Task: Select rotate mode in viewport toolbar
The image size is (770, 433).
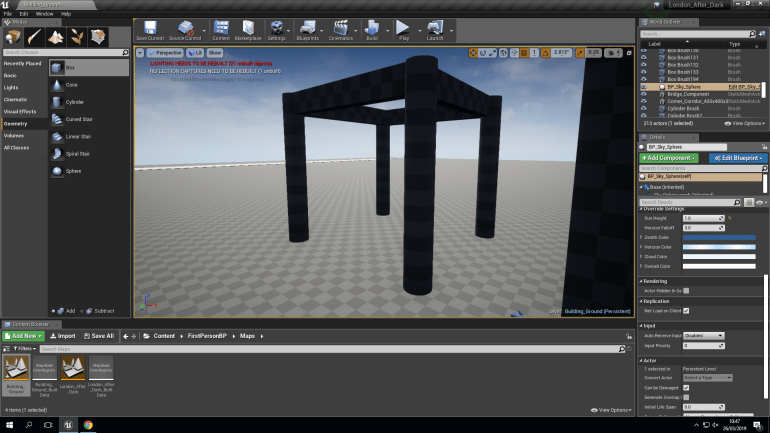Action: [x=483, y=53]
